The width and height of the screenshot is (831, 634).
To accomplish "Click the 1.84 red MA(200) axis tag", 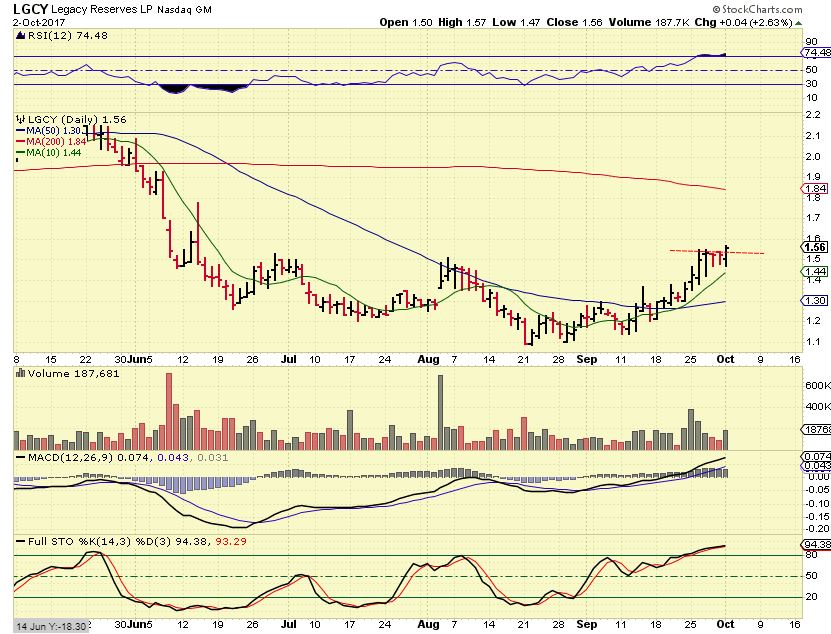I will point(814,189).
